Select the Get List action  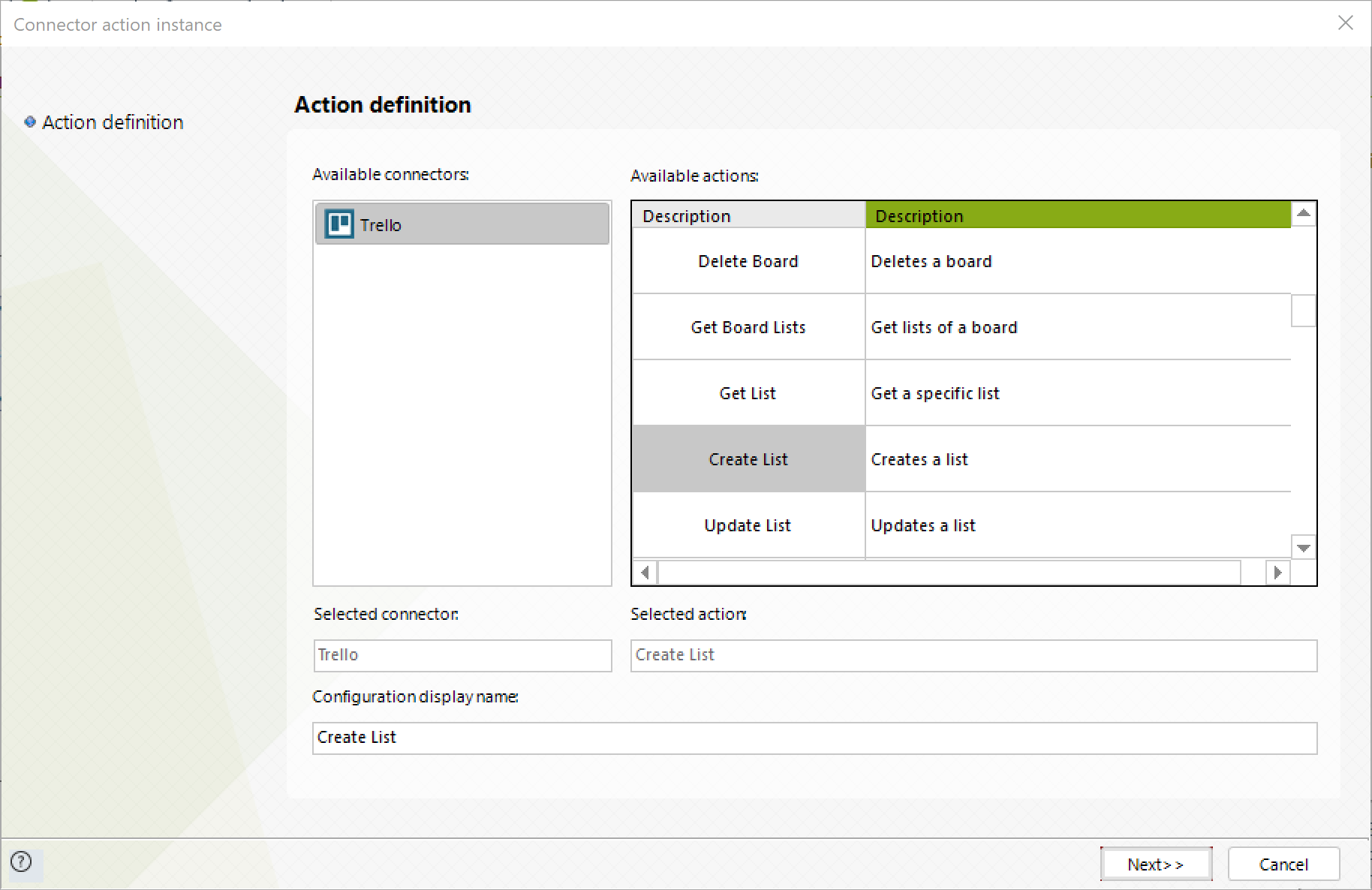(748, 393)
